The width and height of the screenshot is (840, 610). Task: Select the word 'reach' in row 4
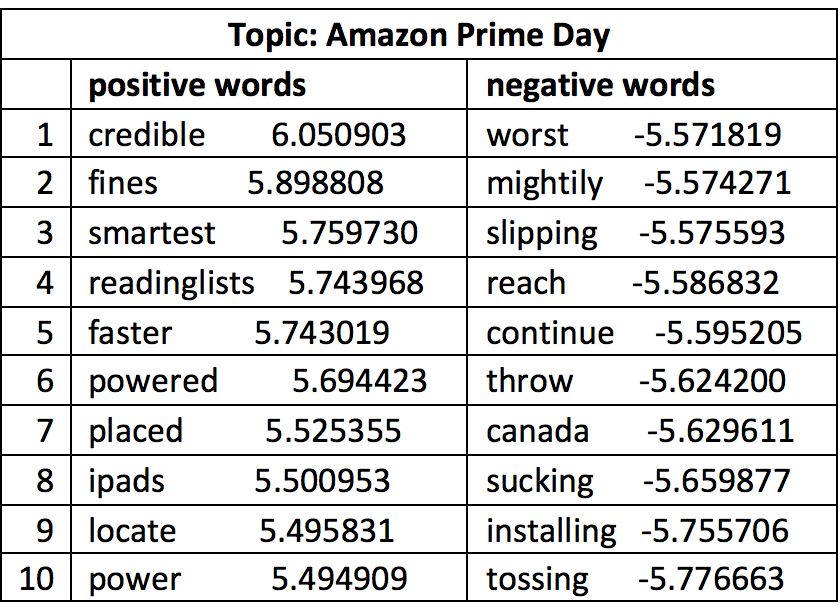526,282
